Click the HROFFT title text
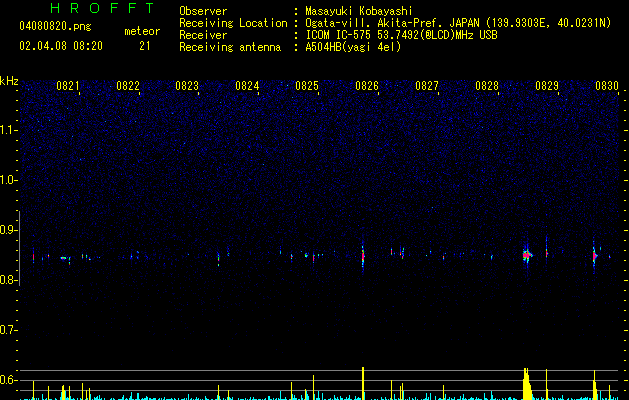The image size is (629, 400). (103, 8)
